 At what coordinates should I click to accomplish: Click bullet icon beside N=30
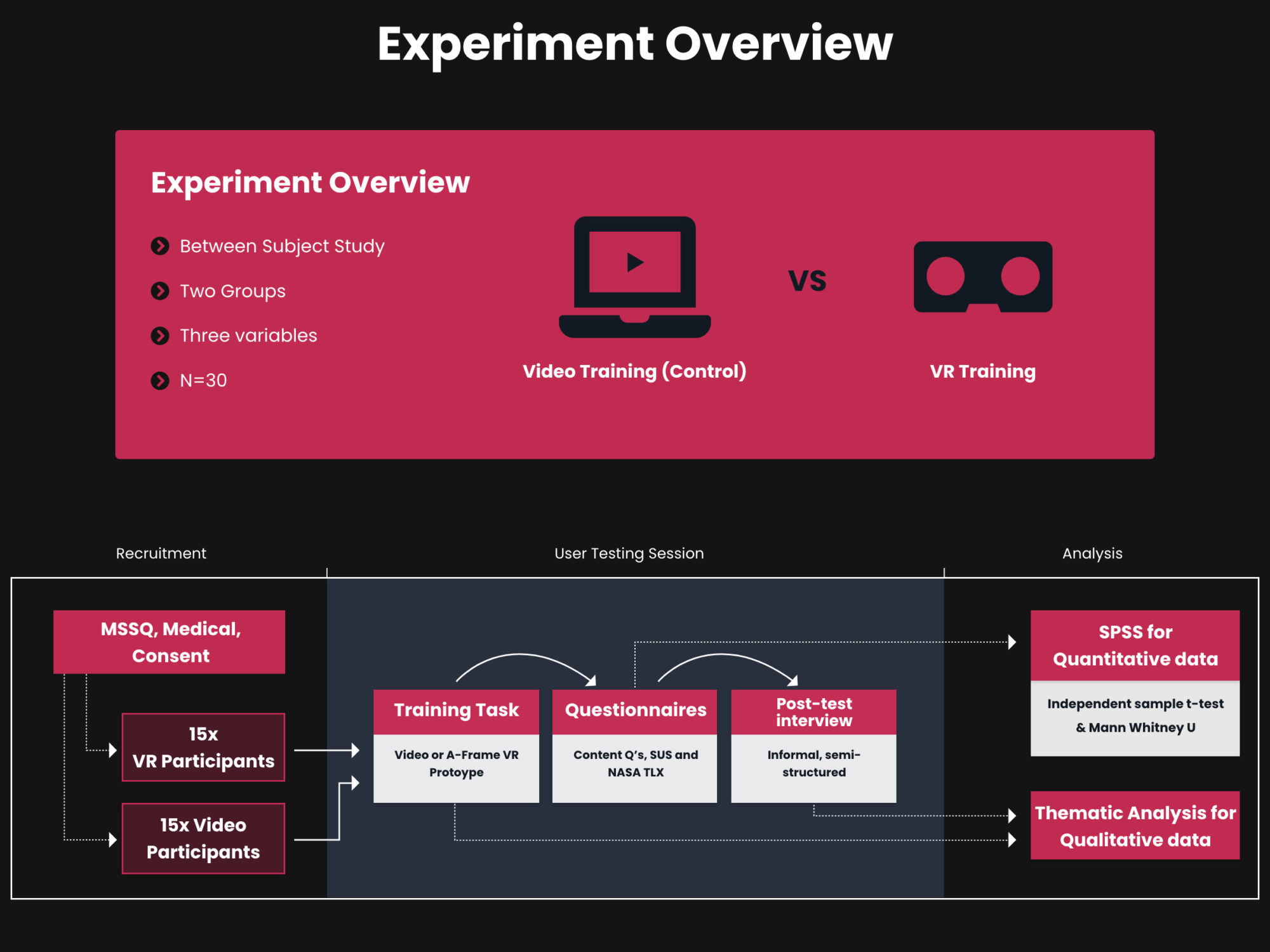point(160,380)
